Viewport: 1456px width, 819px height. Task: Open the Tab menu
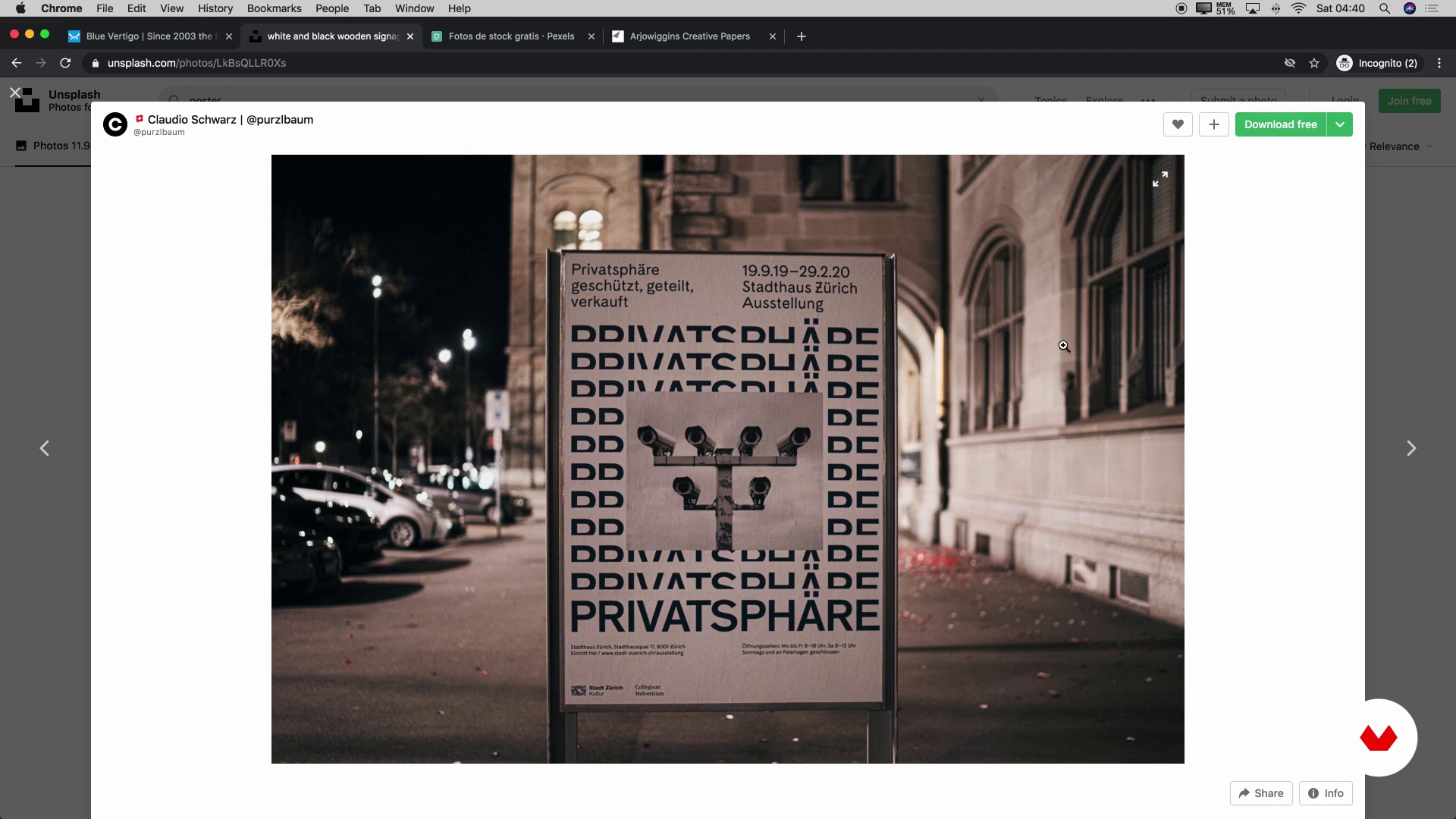click(372, 8)
